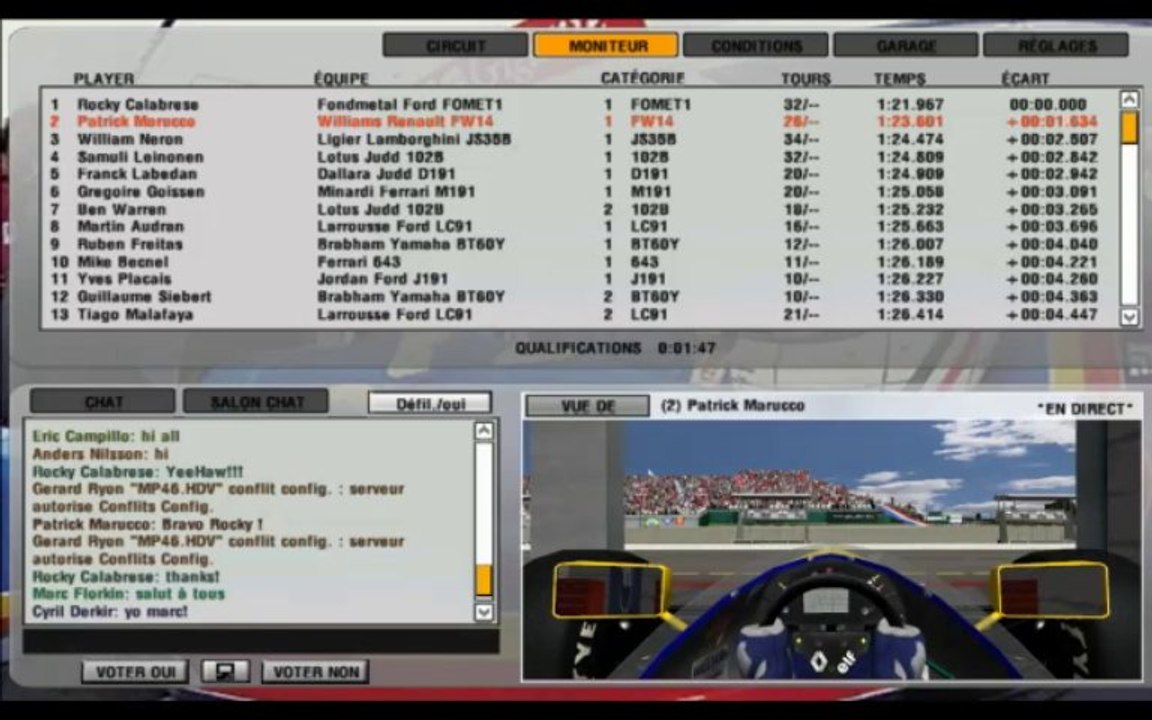Click the CHAT button
Viewport: 1152px width, 720px height.
(x=103, y=401)
